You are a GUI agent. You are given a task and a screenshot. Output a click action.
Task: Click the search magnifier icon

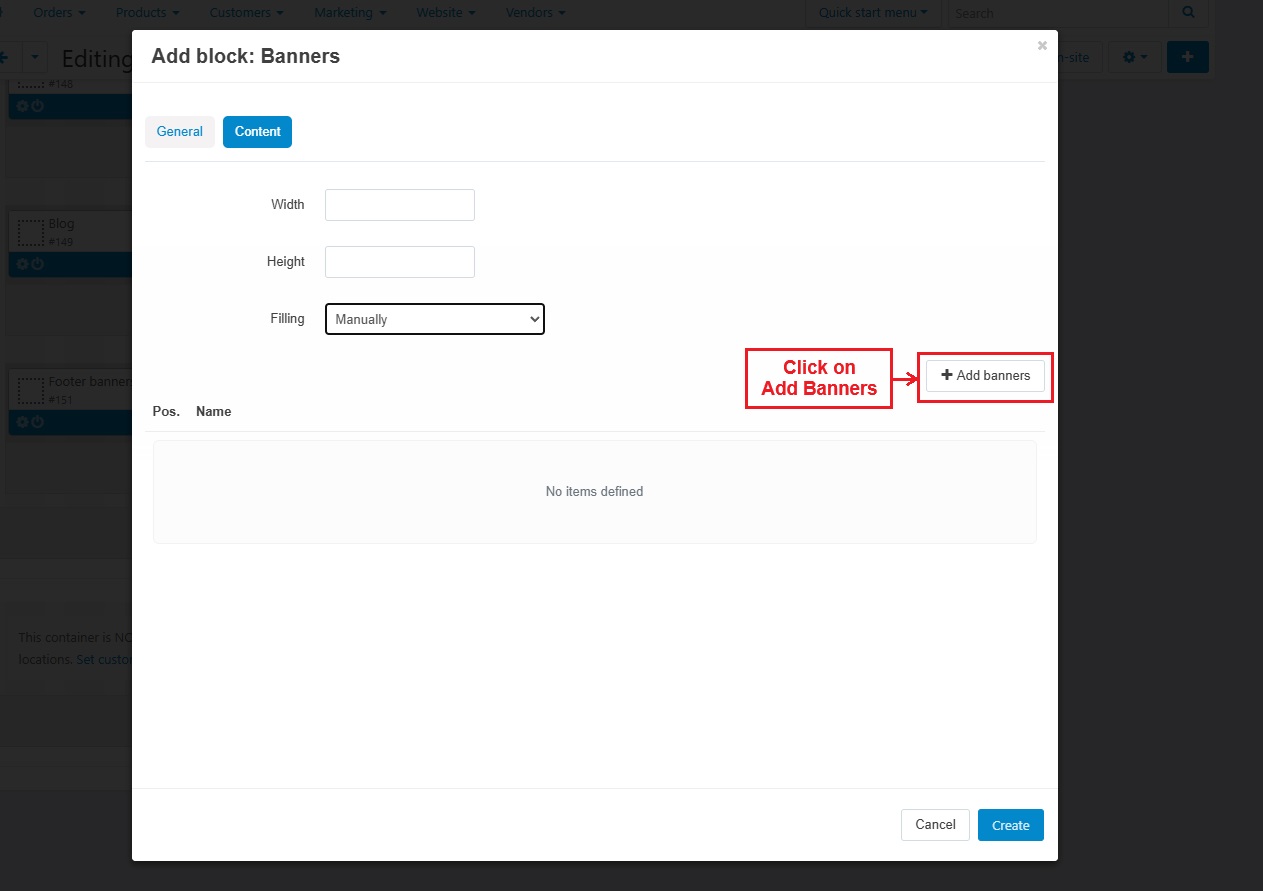pos(1188,13)
